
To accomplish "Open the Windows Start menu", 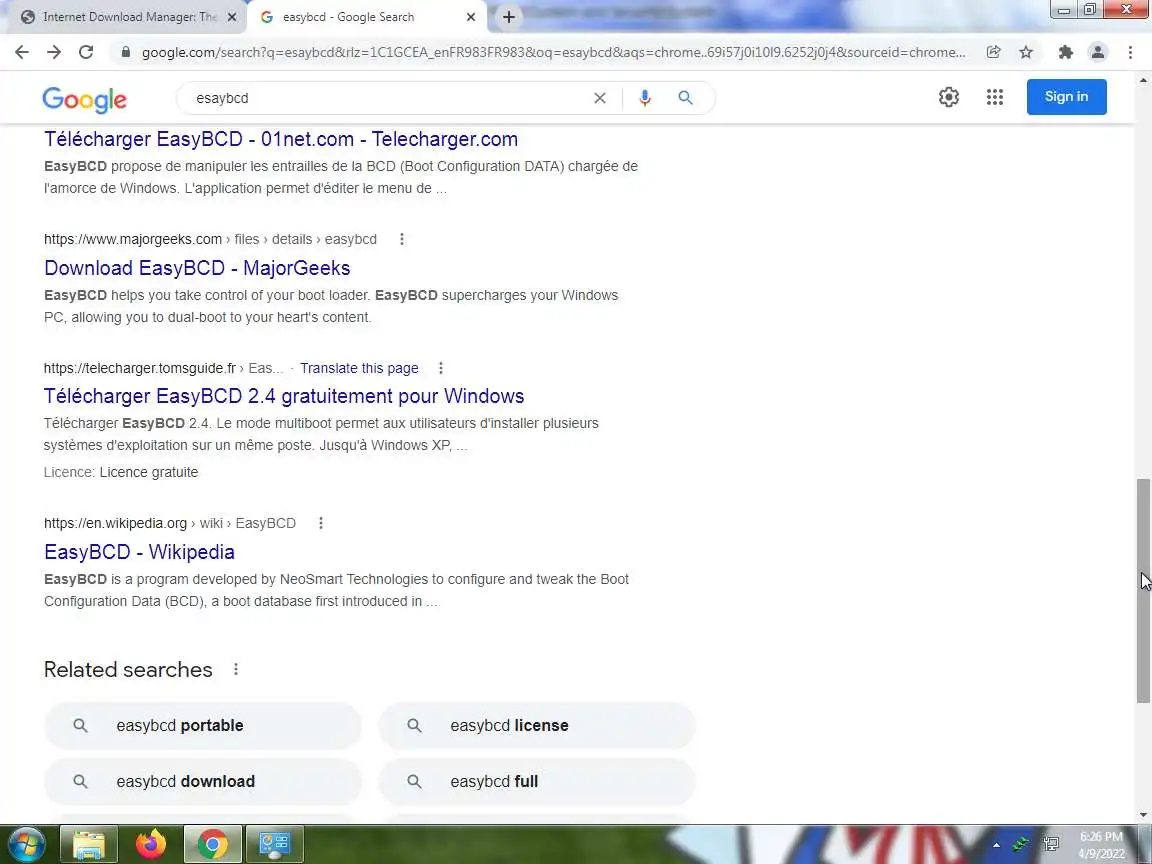I will tap(26, 845).
